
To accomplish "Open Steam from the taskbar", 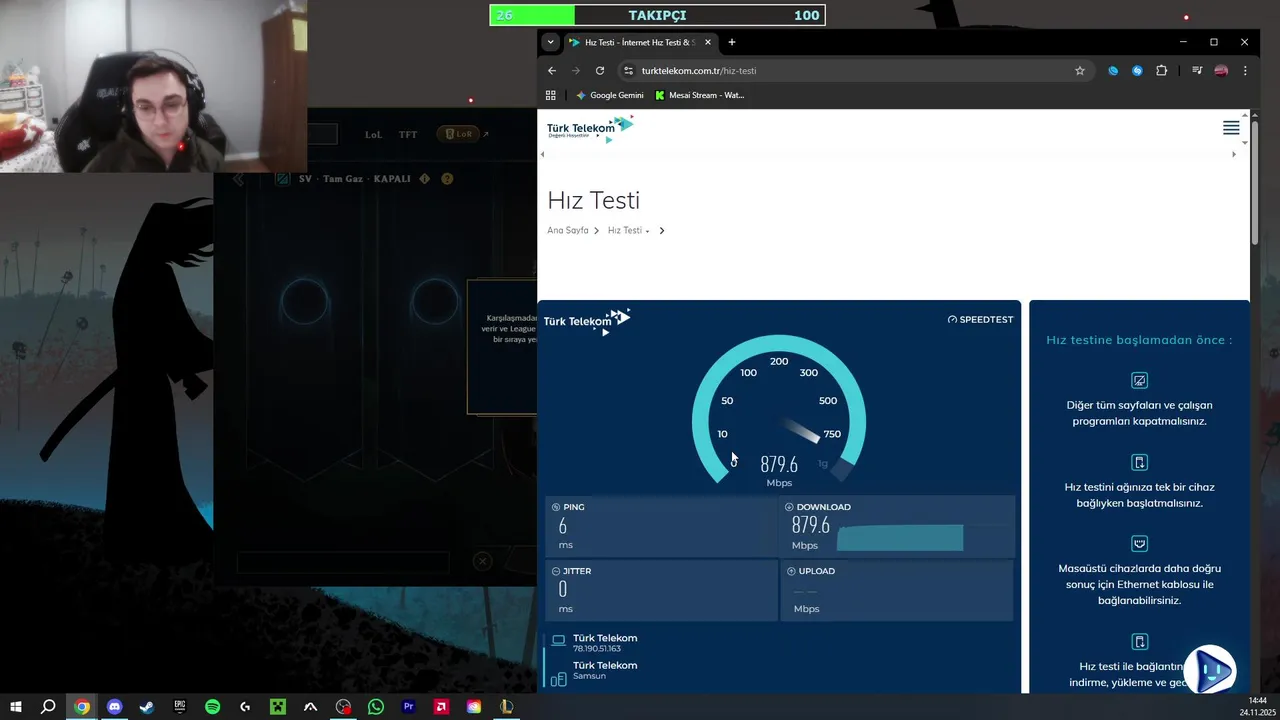I will [147, 707].
